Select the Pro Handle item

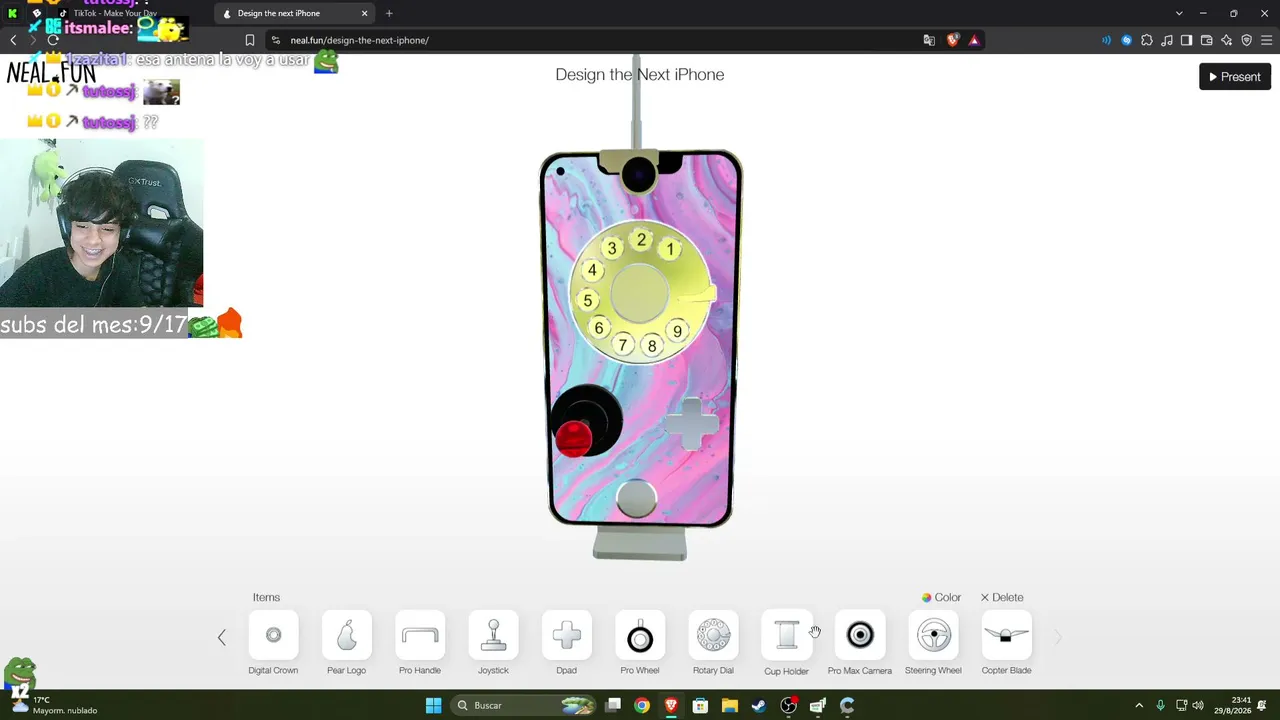[x=420, y=636]
